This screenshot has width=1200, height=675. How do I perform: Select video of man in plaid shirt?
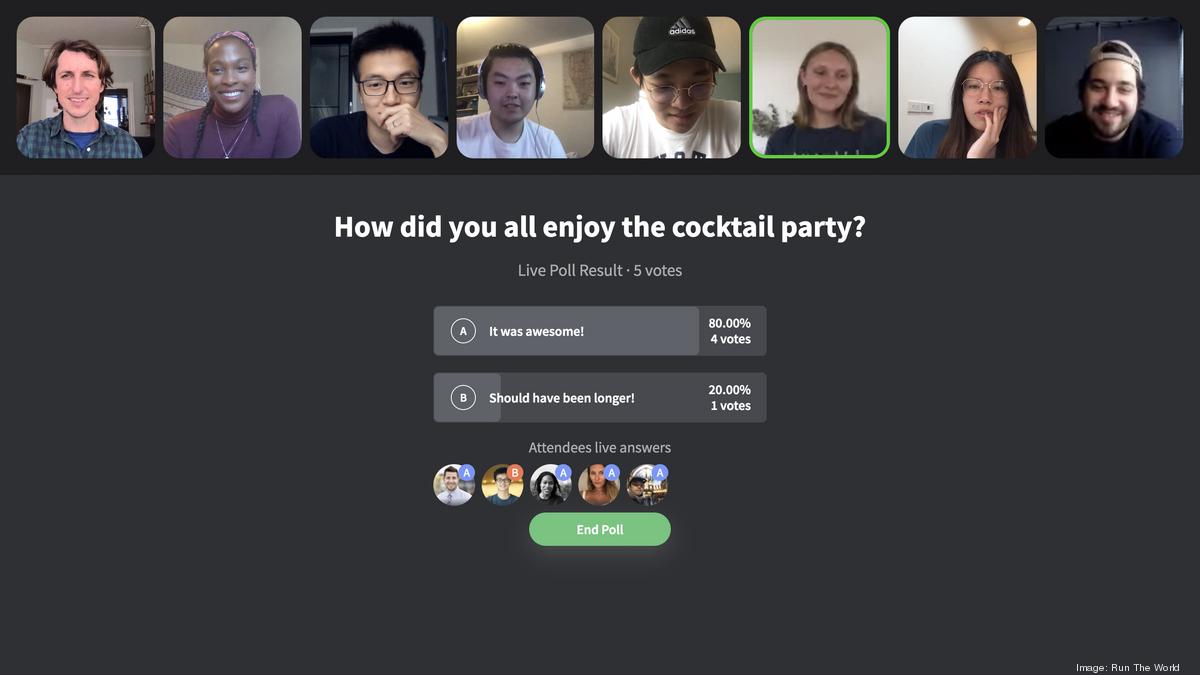(85, 87)
